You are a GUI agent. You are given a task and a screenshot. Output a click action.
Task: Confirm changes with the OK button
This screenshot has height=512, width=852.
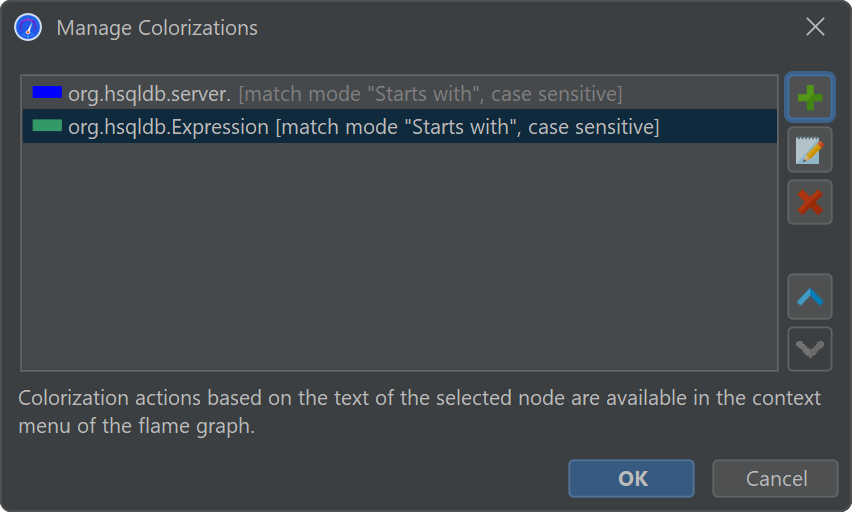[631, 479]
